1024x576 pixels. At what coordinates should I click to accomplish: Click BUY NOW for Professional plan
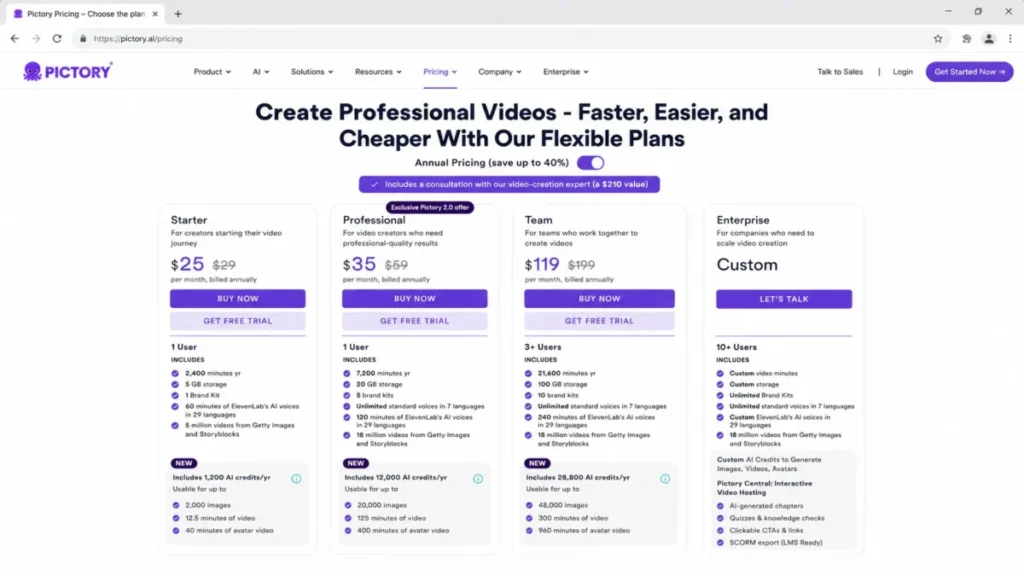point(415,298)
